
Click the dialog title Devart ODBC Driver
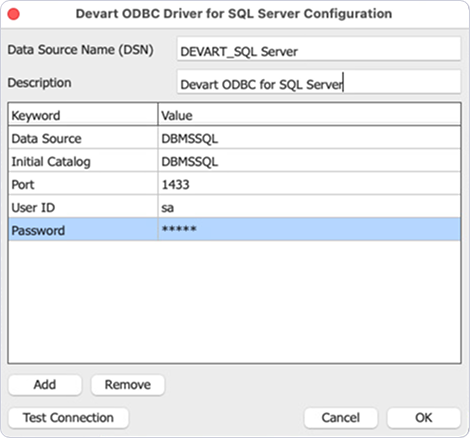point(234,14)
